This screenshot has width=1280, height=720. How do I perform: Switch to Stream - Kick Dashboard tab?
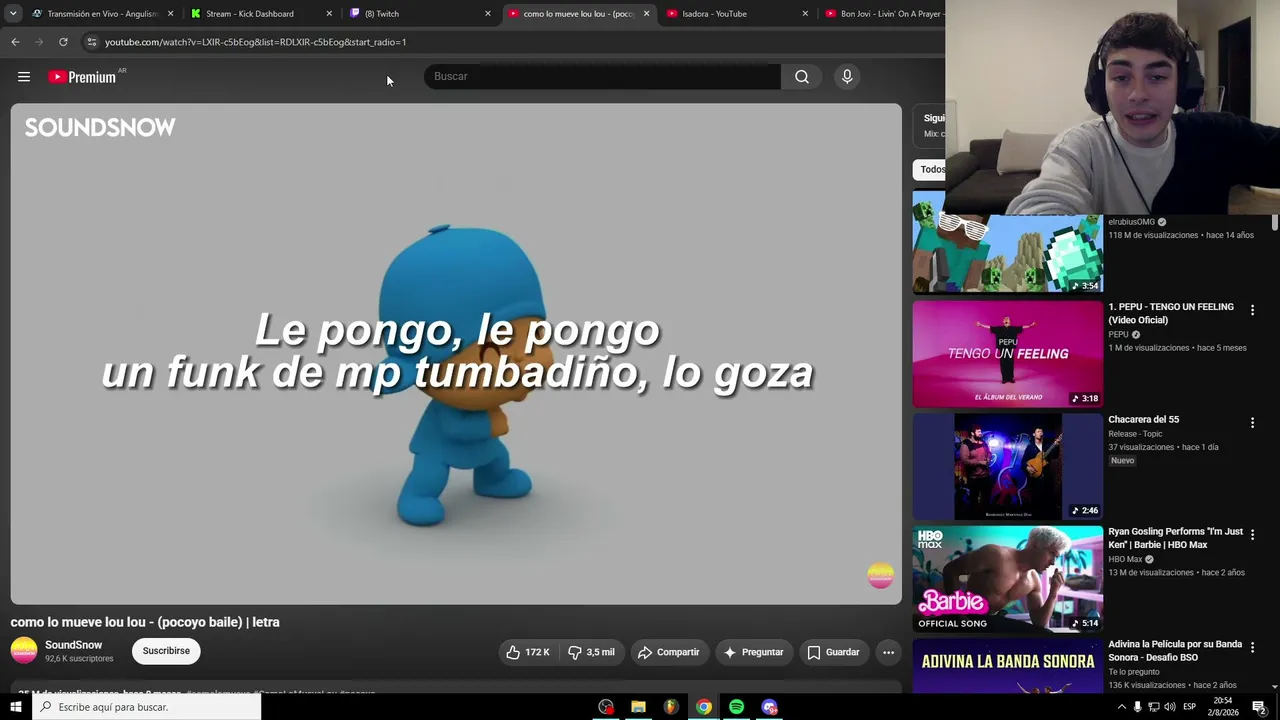tap(260, 14)
